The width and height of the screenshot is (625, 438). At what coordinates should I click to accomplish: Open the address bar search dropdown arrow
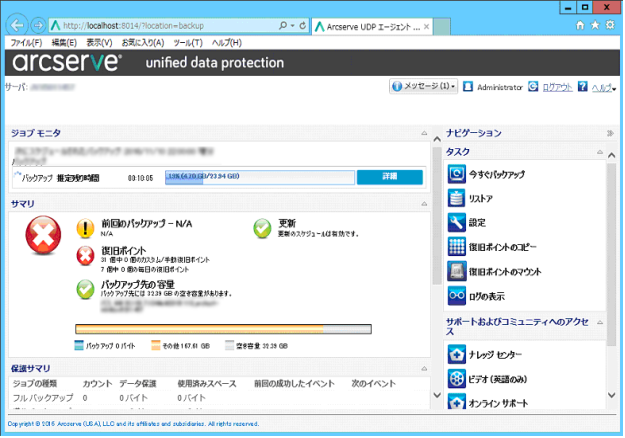click(x=293, y=26)
